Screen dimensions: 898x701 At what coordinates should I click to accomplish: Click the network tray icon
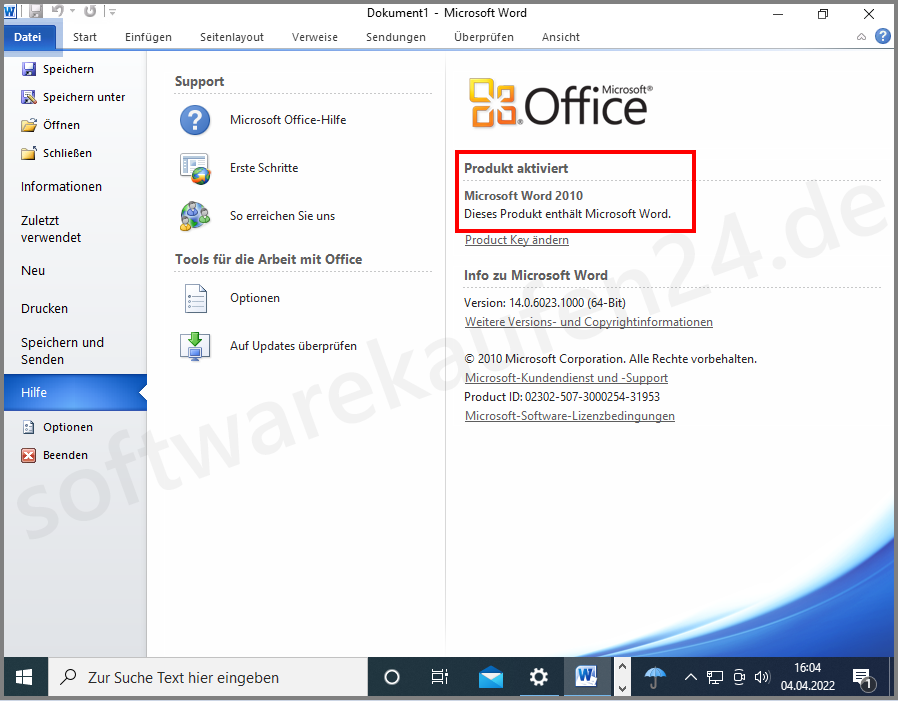pos(715,678)
